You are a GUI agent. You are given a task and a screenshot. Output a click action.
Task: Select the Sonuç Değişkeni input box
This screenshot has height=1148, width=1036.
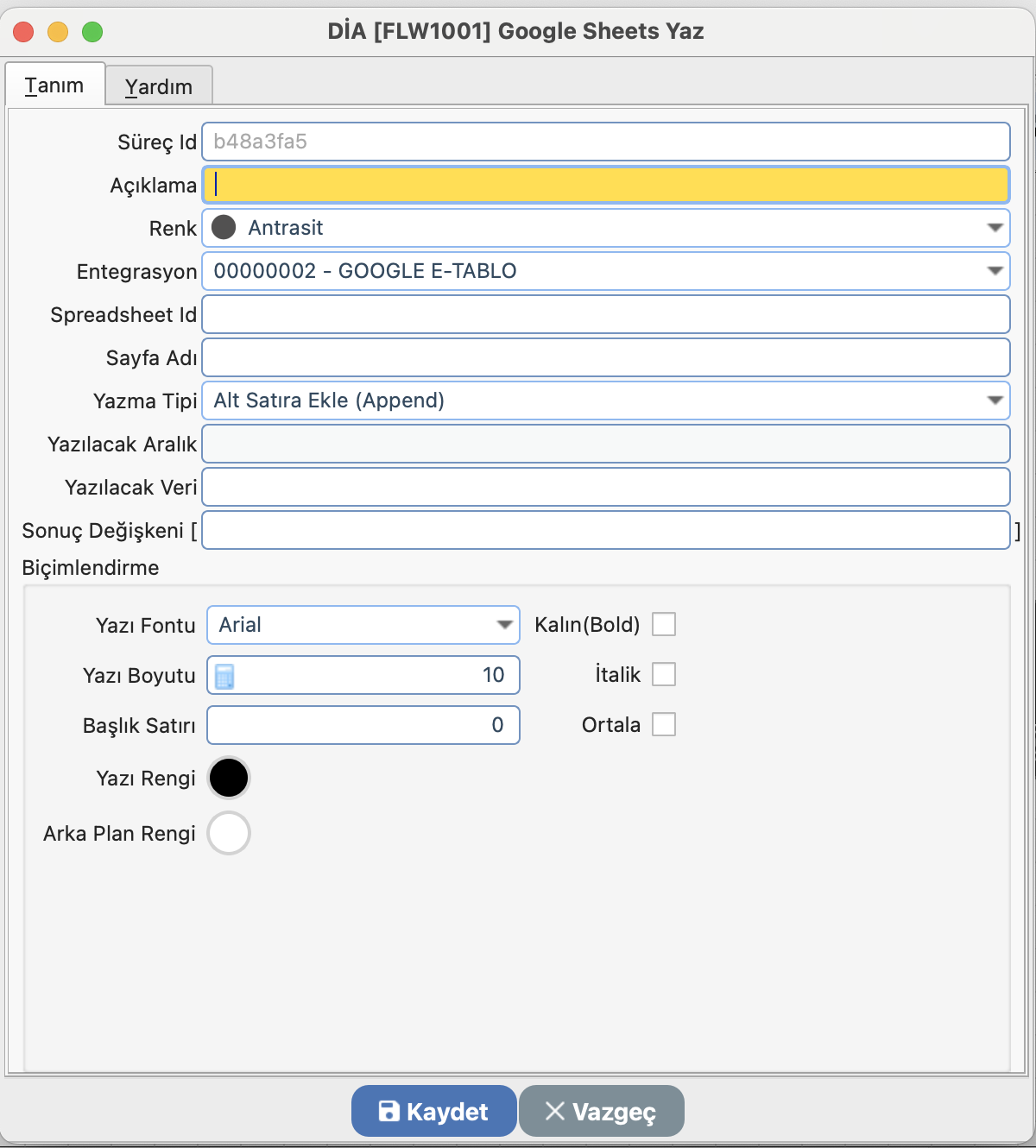(605, 530)
